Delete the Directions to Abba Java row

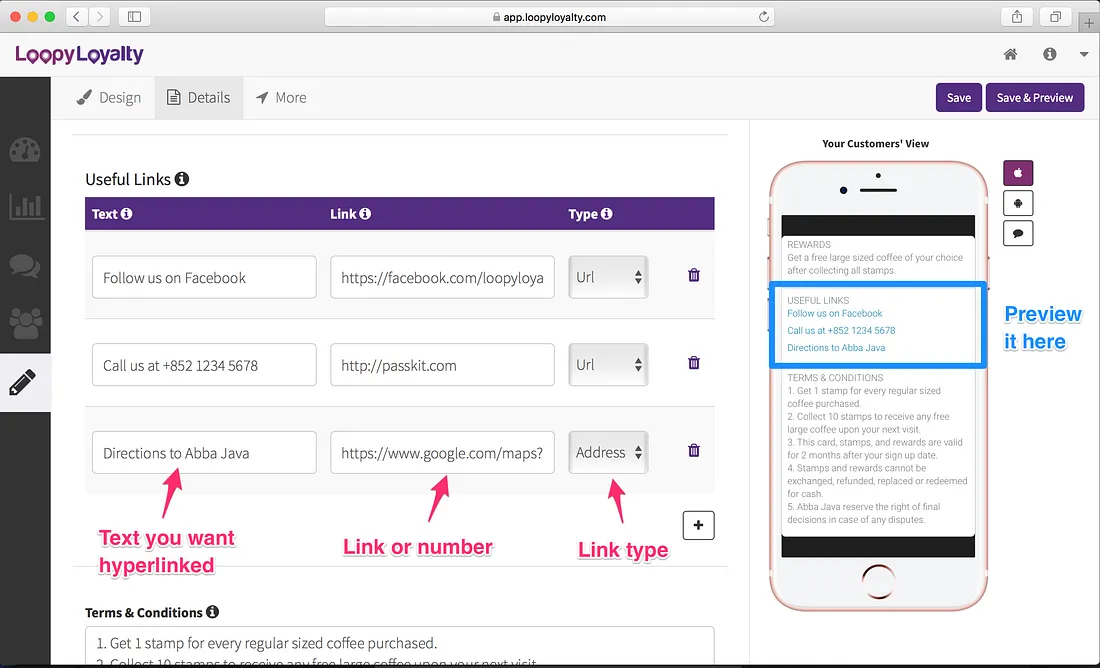pyautogui.click(x=694, y=450)
